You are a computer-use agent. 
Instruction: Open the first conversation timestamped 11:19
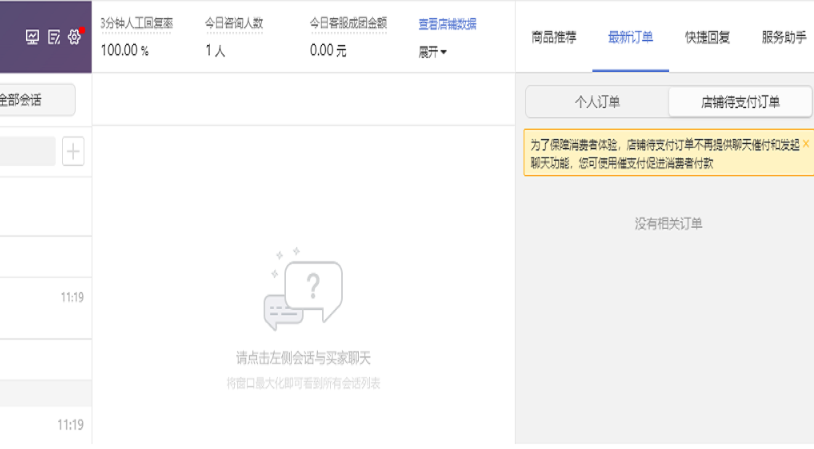pyautogui.click(x=45, y=297)
